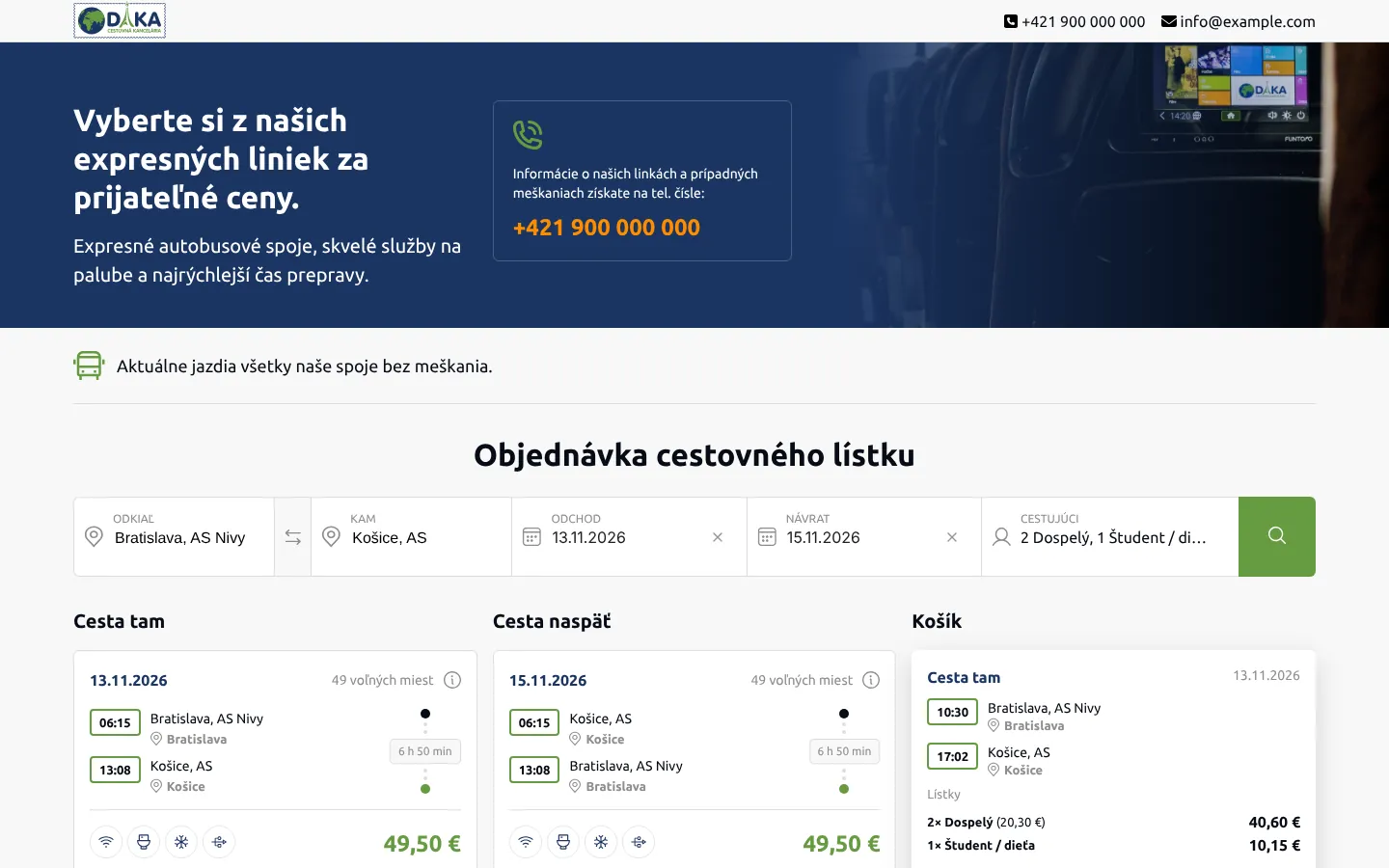Viewport: 1389px width, 868px height.
Task: Click the orange phone number +421 900 000 000
Action: coord(607,228)
